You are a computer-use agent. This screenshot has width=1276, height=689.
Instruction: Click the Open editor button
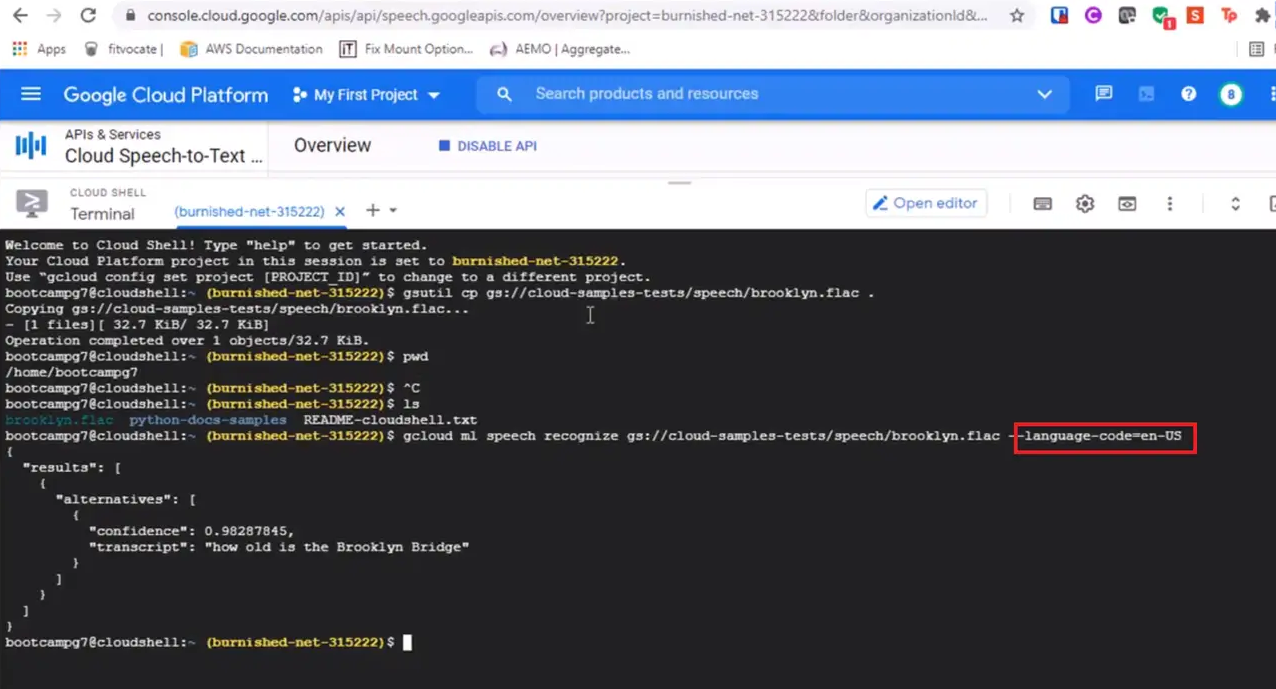[926, 203]
